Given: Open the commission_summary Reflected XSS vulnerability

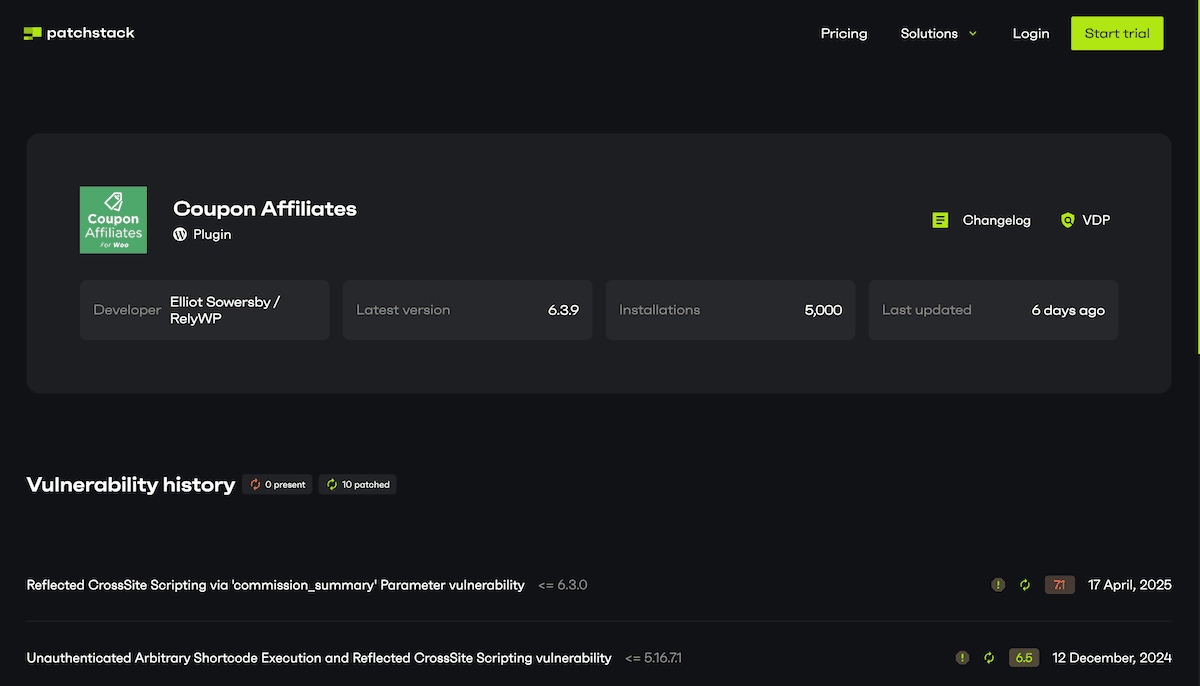Looking at the screenshot, I should [x=275, y=585].
